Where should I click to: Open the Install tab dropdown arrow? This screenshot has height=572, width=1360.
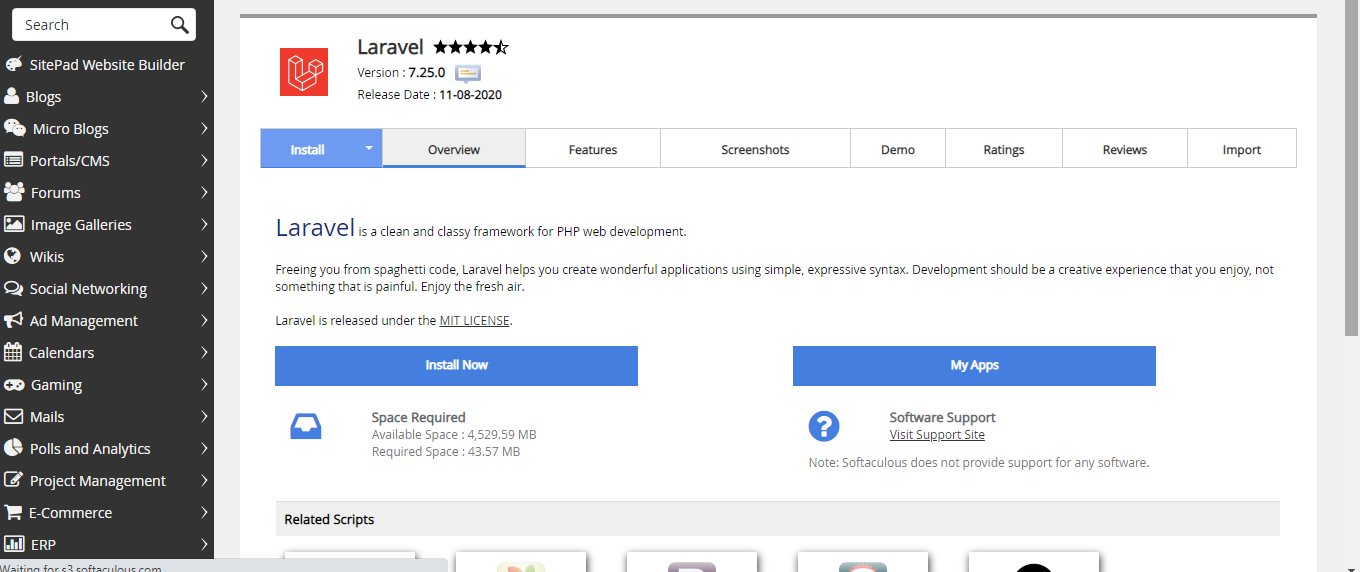coord(368,148)
